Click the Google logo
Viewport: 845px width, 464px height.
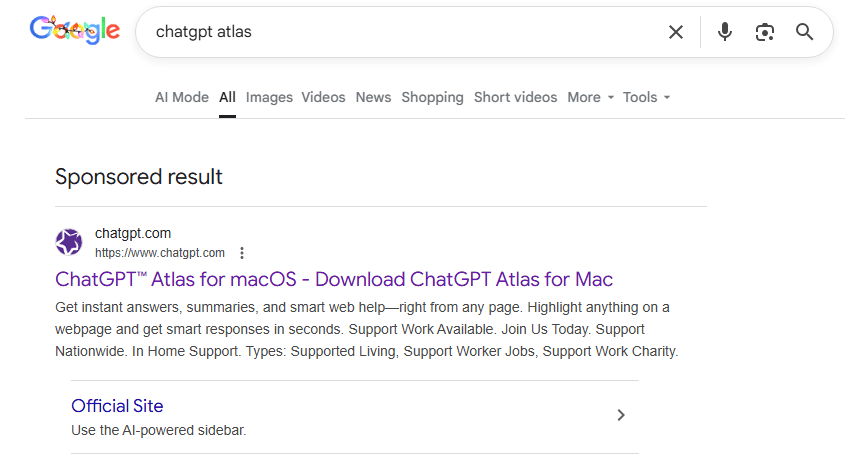pyautogui.click(x=75, y=30)
